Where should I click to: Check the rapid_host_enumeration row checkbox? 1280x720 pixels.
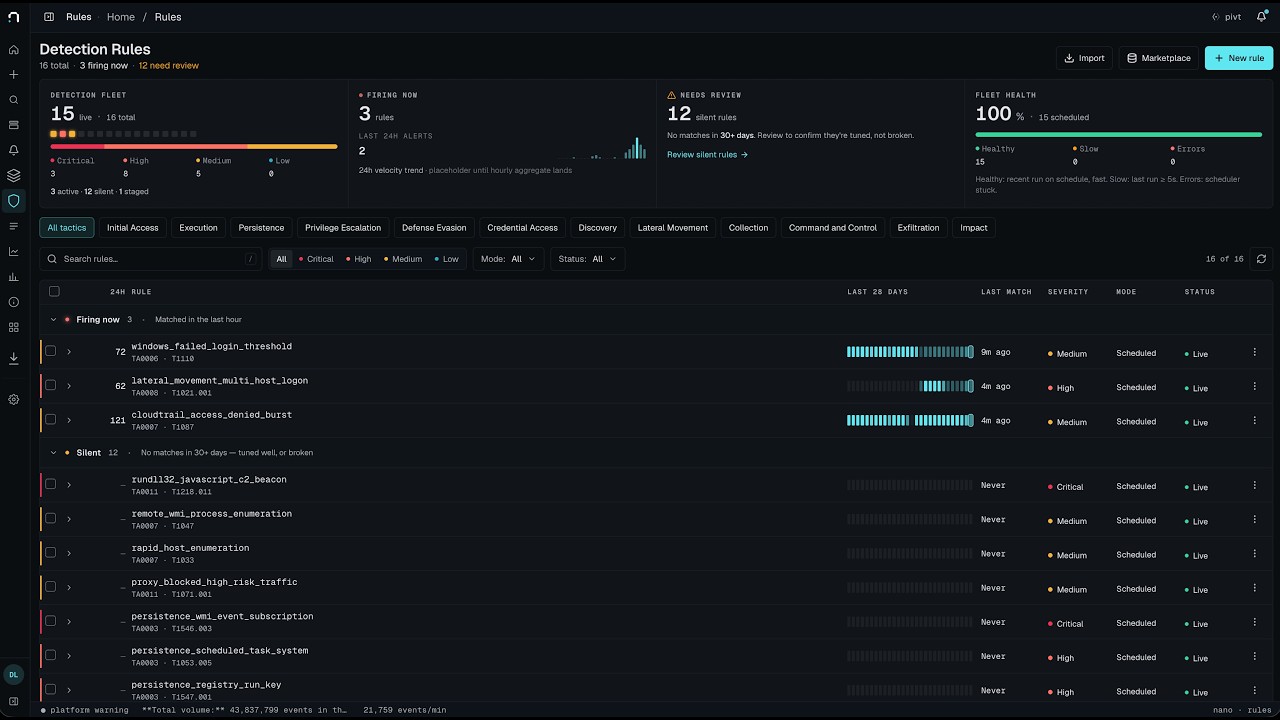[x=51, y=552]
